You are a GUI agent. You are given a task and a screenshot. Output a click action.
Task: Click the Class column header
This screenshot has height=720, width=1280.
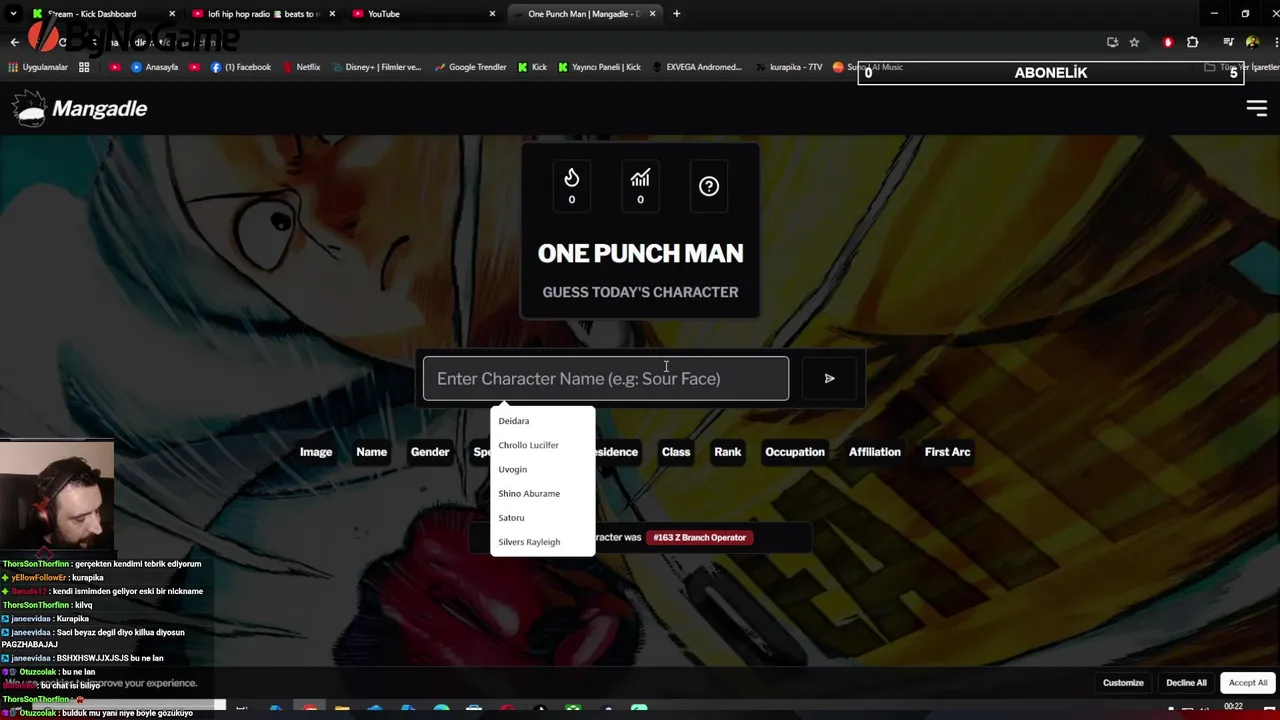(x=676, y=452)
